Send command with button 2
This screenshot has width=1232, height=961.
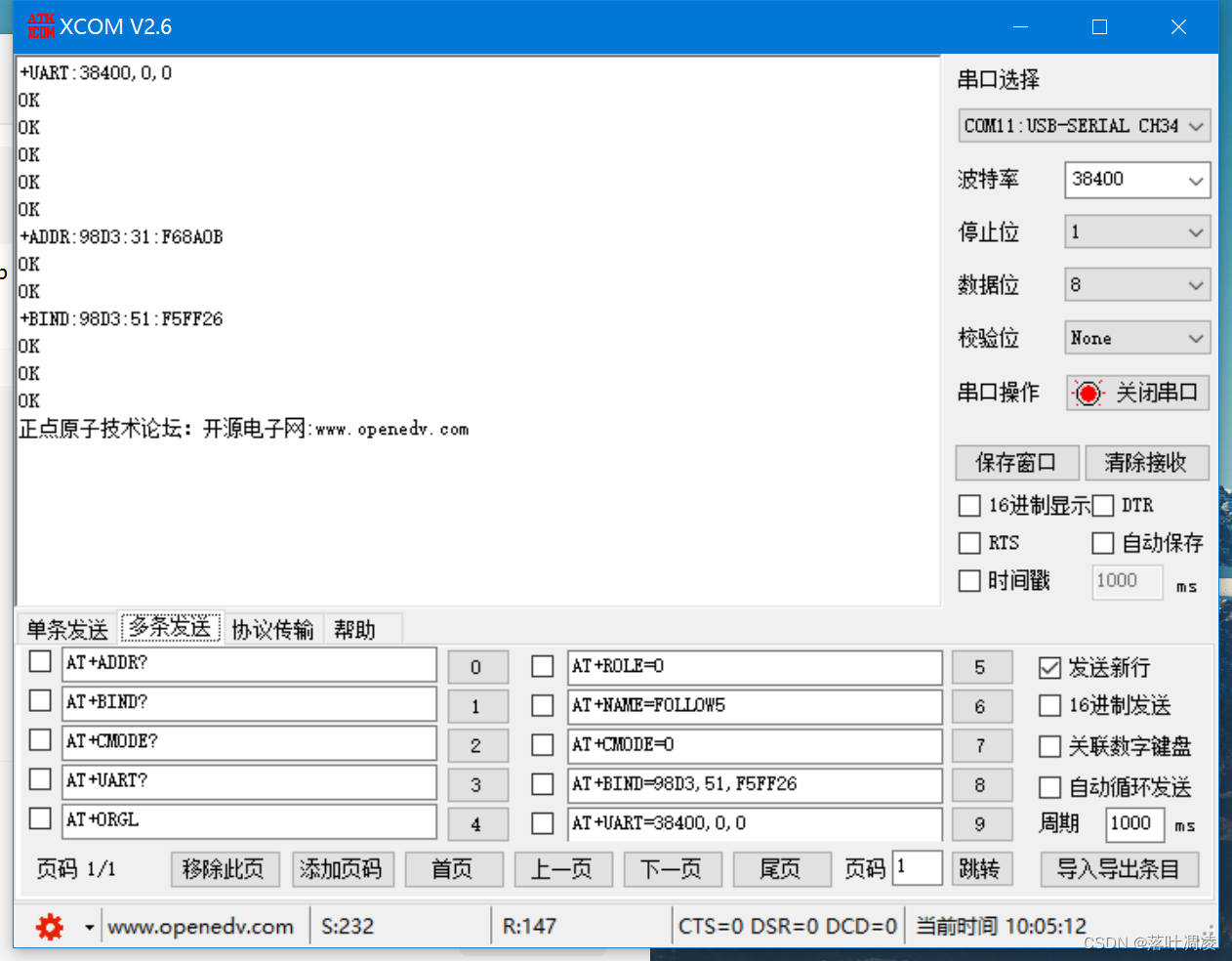coord(477,745)
